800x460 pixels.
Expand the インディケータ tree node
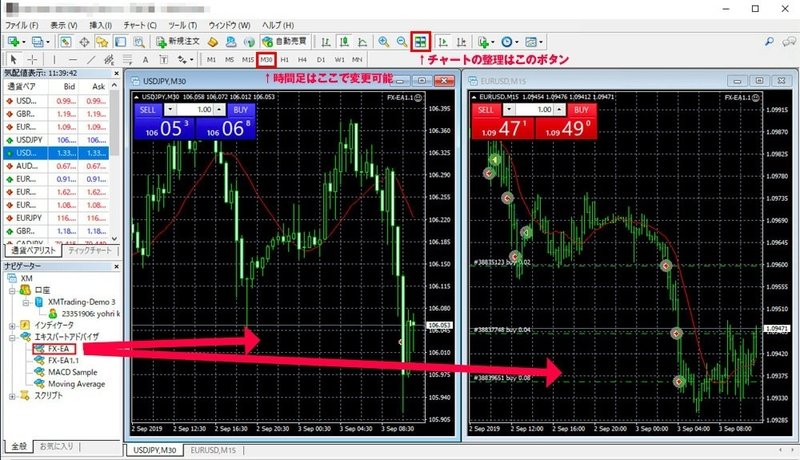pyautogui.click(x=12, y=325)
